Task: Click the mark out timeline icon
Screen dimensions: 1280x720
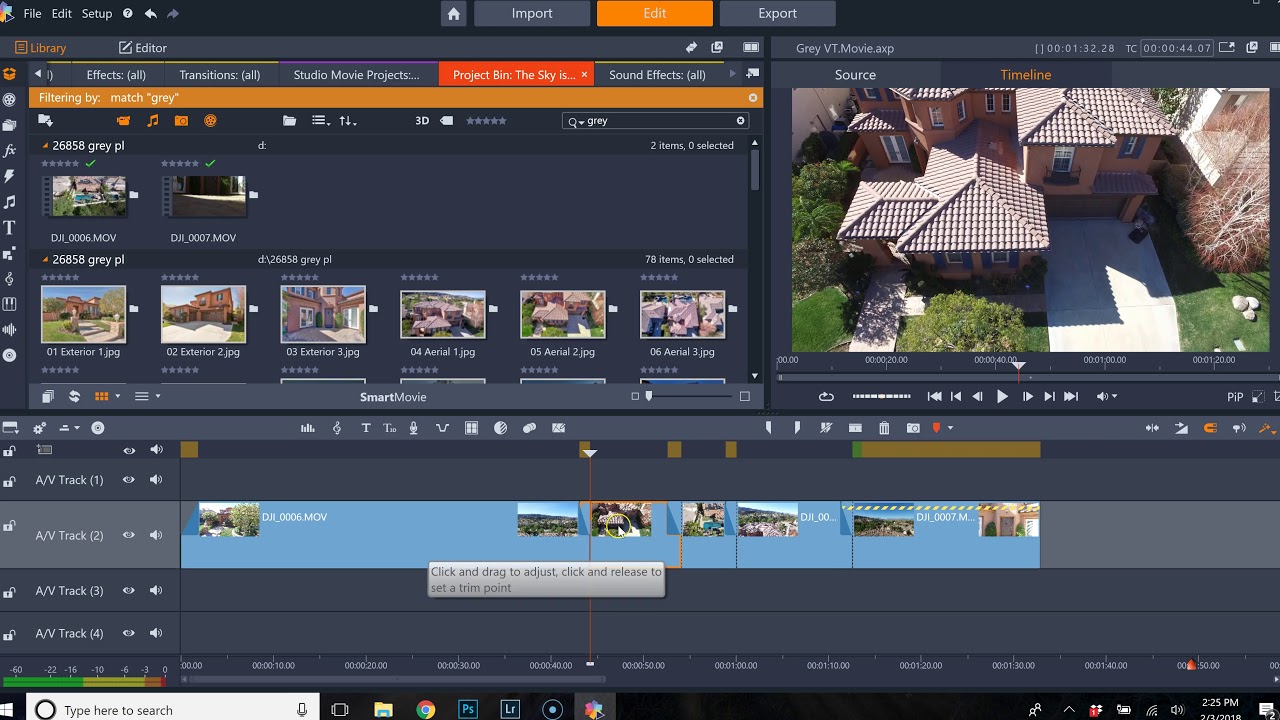Action: pyautogui.click(x=797, y=428)
